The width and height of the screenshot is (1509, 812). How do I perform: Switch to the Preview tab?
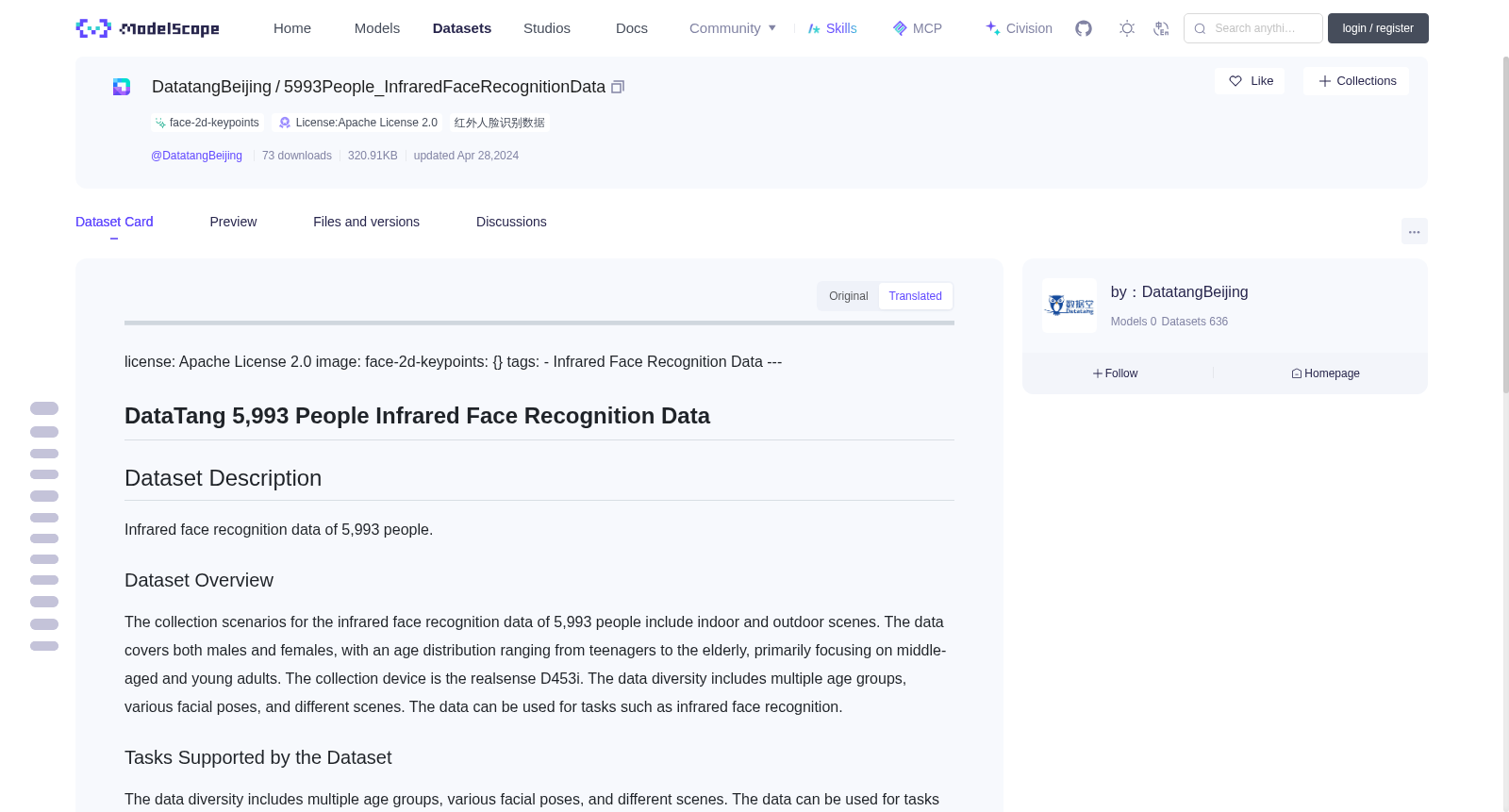[x=233, y=222]
